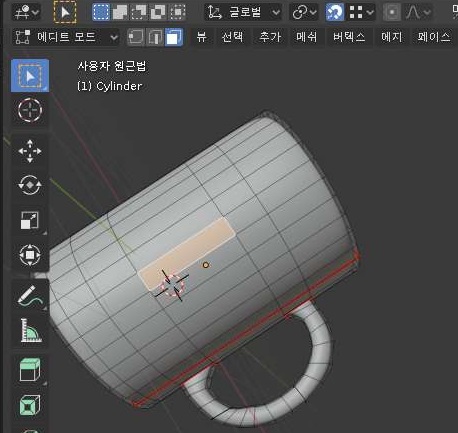This screenshot has height=433, width=458.
Task: Click the tweak select cursor icon in header
Action: pos(65,12)
